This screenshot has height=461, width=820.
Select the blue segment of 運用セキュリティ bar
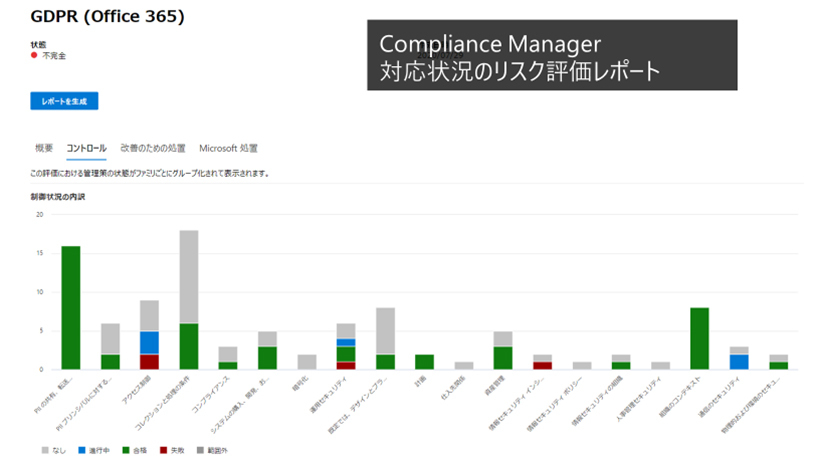(346, 342)
